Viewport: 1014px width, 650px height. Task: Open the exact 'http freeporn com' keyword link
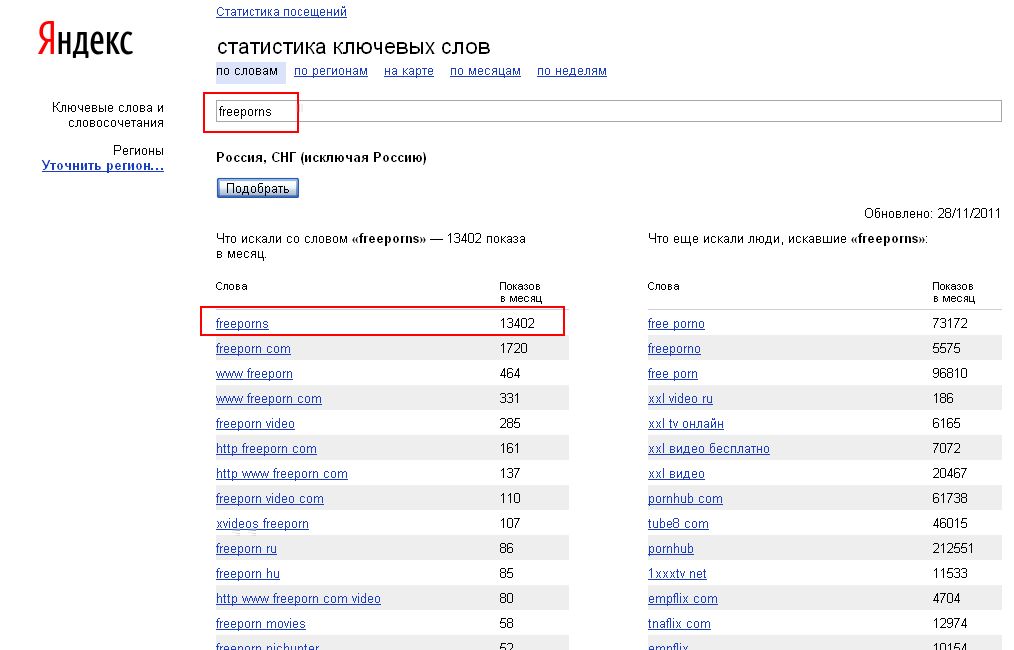point(266,449)
